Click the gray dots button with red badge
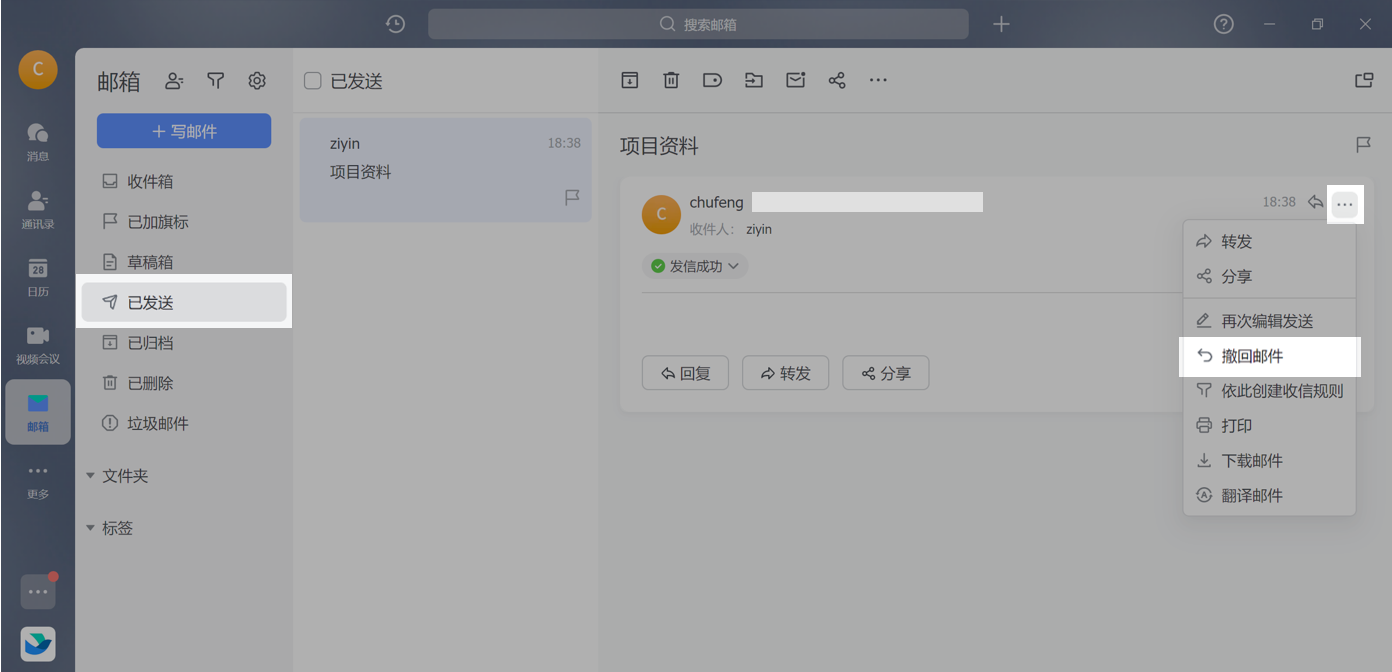1392x672 pixels. click(38, 591)
